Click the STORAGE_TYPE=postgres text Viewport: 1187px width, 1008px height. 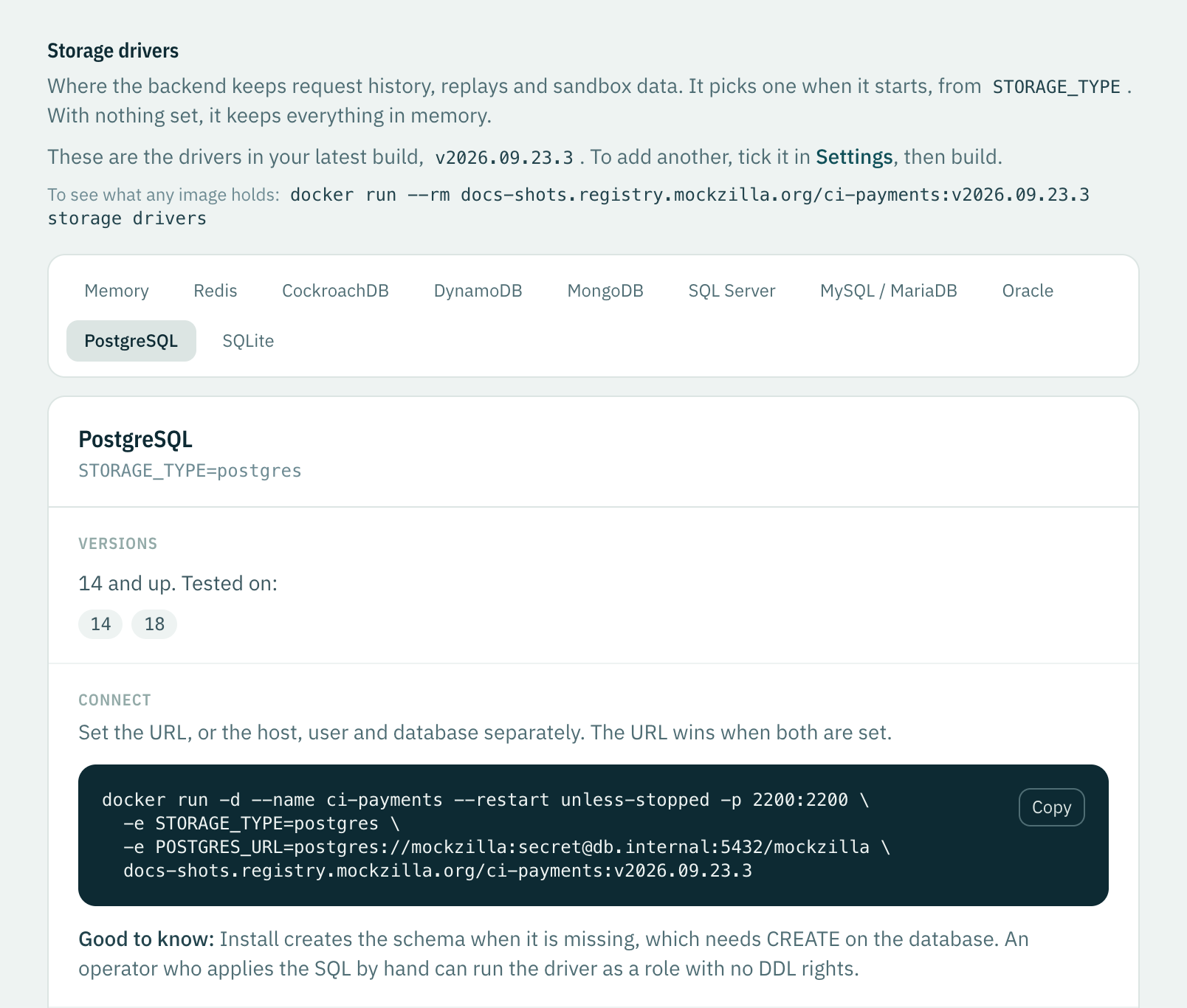(x=190, y=471)
